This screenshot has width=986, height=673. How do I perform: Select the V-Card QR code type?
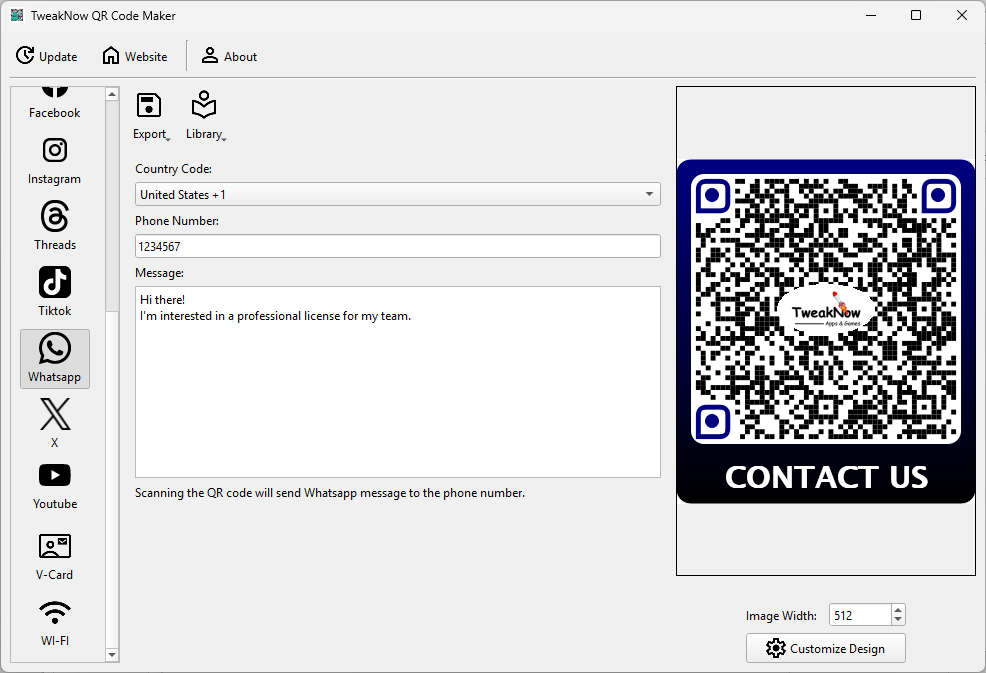pos(55,556)
